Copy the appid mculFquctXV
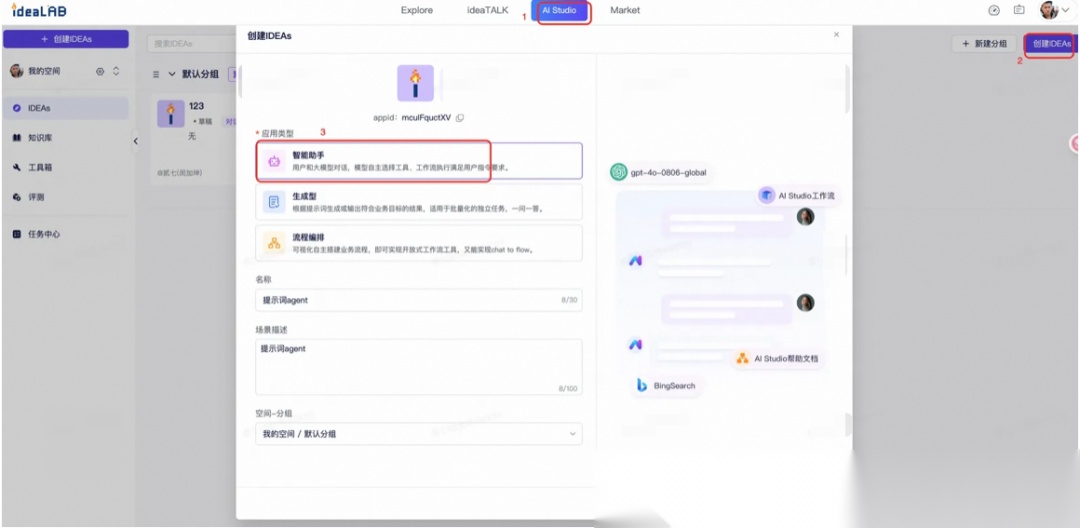This screenshot has height=528, width=1080. click(x=460, y=118)
